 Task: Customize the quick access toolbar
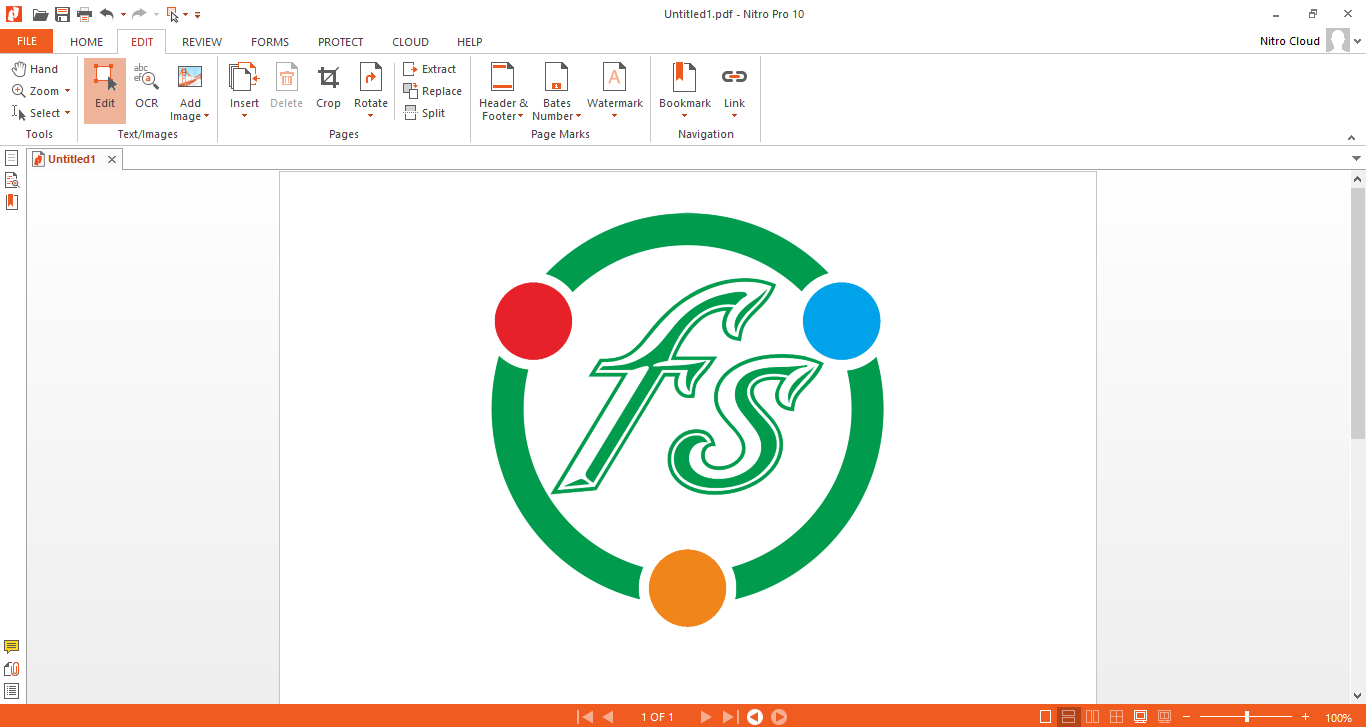coord(197,15)
